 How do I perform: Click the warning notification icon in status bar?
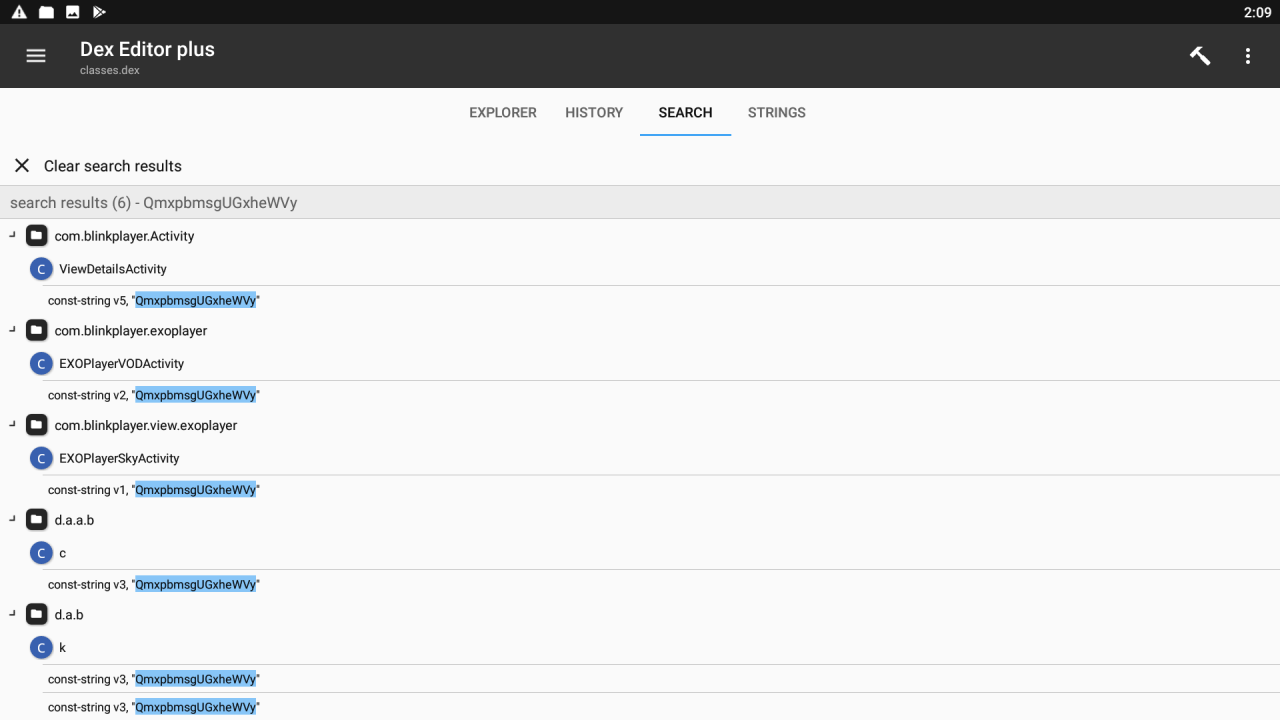click(x=19, y=12)
